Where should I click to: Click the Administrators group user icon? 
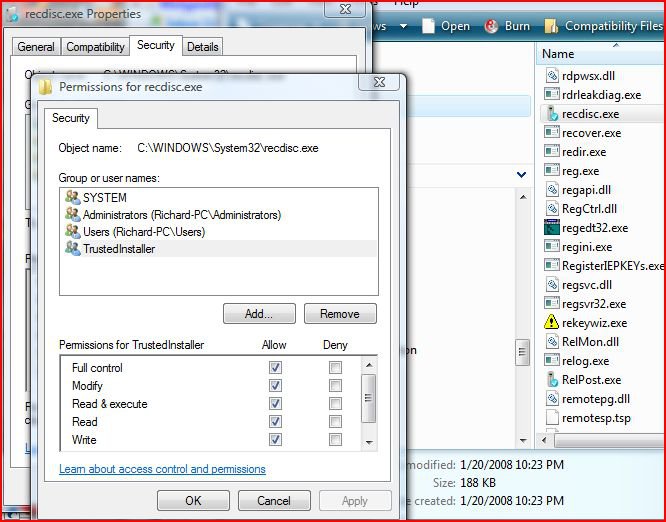click(x=73, y=214)
